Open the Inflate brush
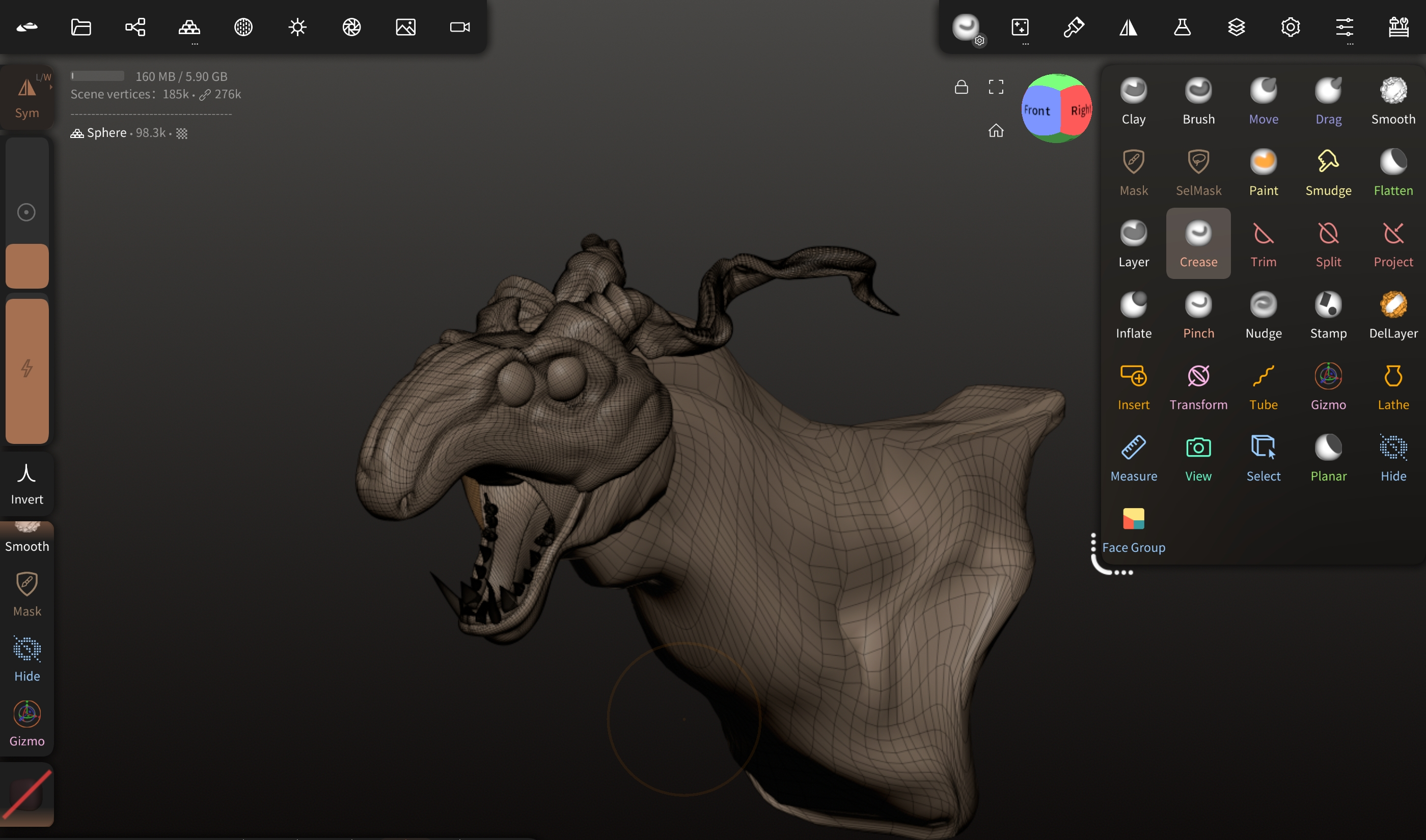1426x840 pixels. (1133, 315)
